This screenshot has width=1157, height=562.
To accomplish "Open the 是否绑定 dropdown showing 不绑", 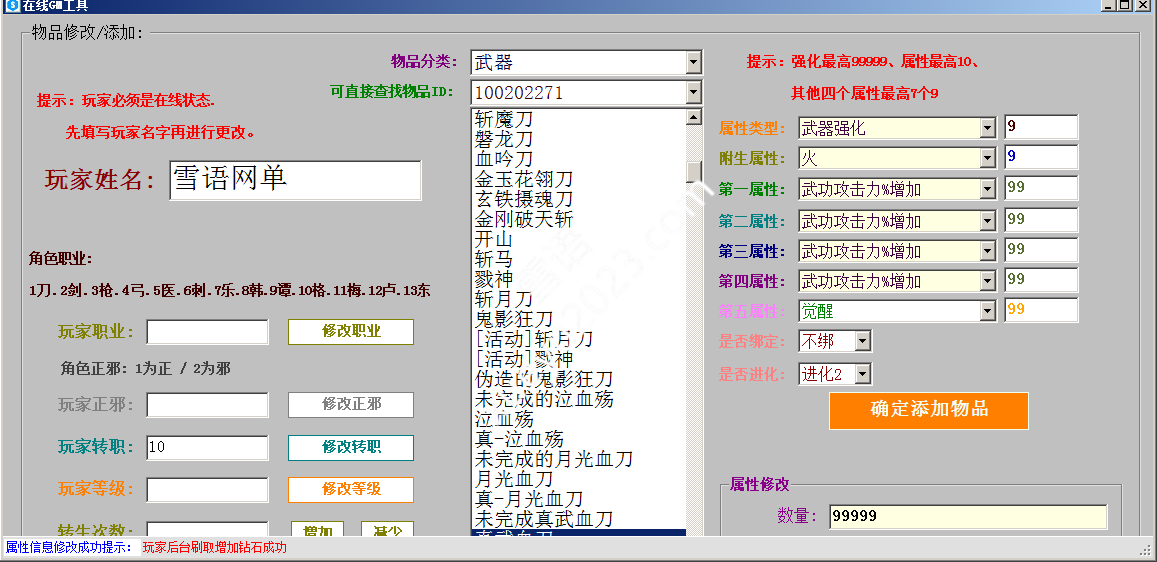I will click(x=862, y=342).
